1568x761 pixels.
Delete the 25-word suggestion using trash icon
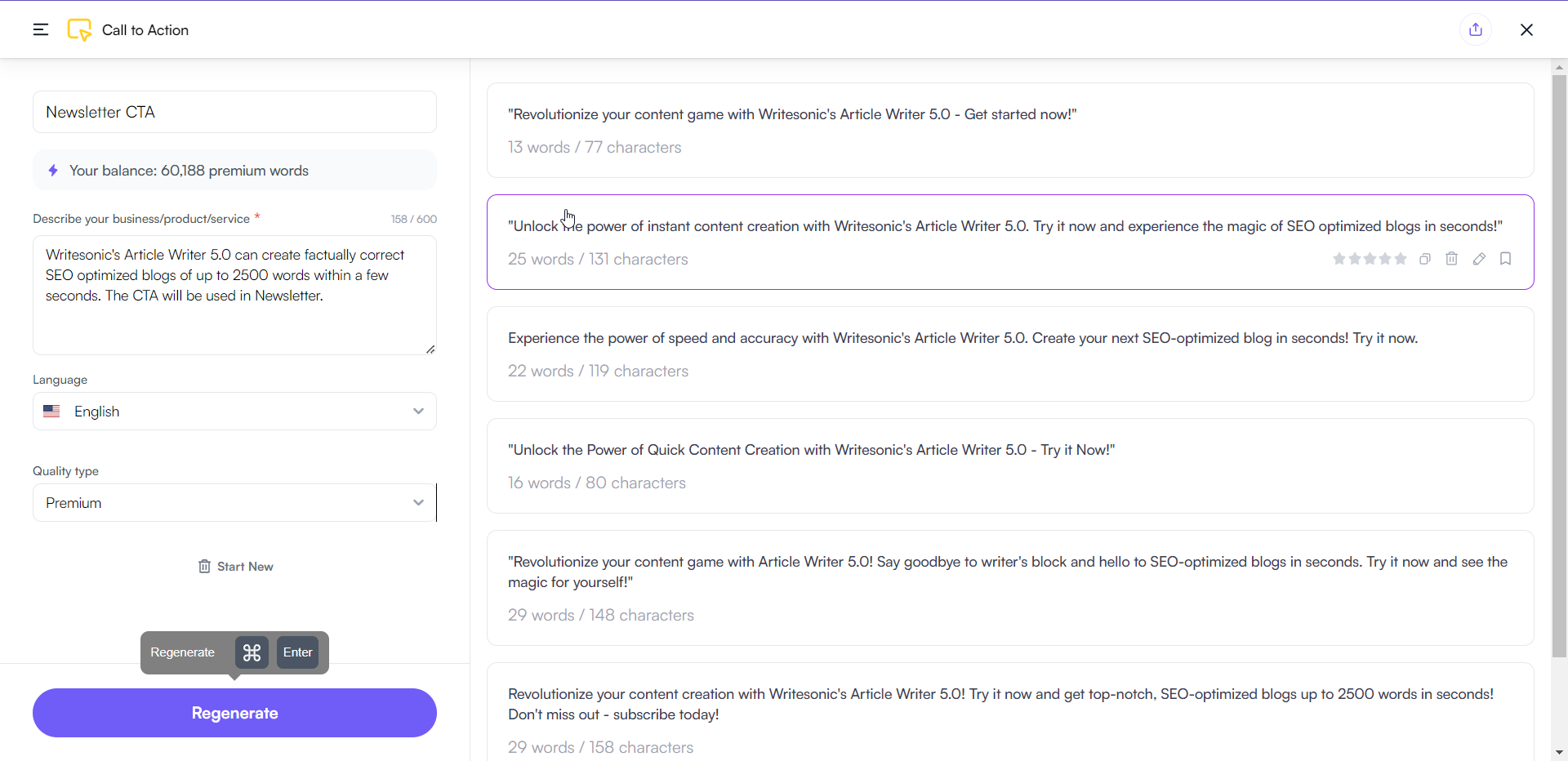[x=1452, y=259]
